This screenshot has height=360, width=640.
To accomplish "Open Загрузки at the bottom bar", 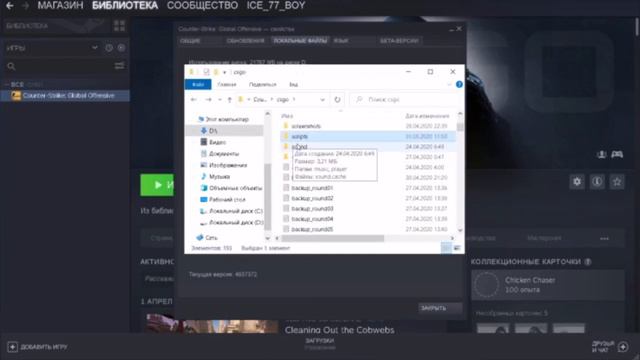I will click(320, 340).
